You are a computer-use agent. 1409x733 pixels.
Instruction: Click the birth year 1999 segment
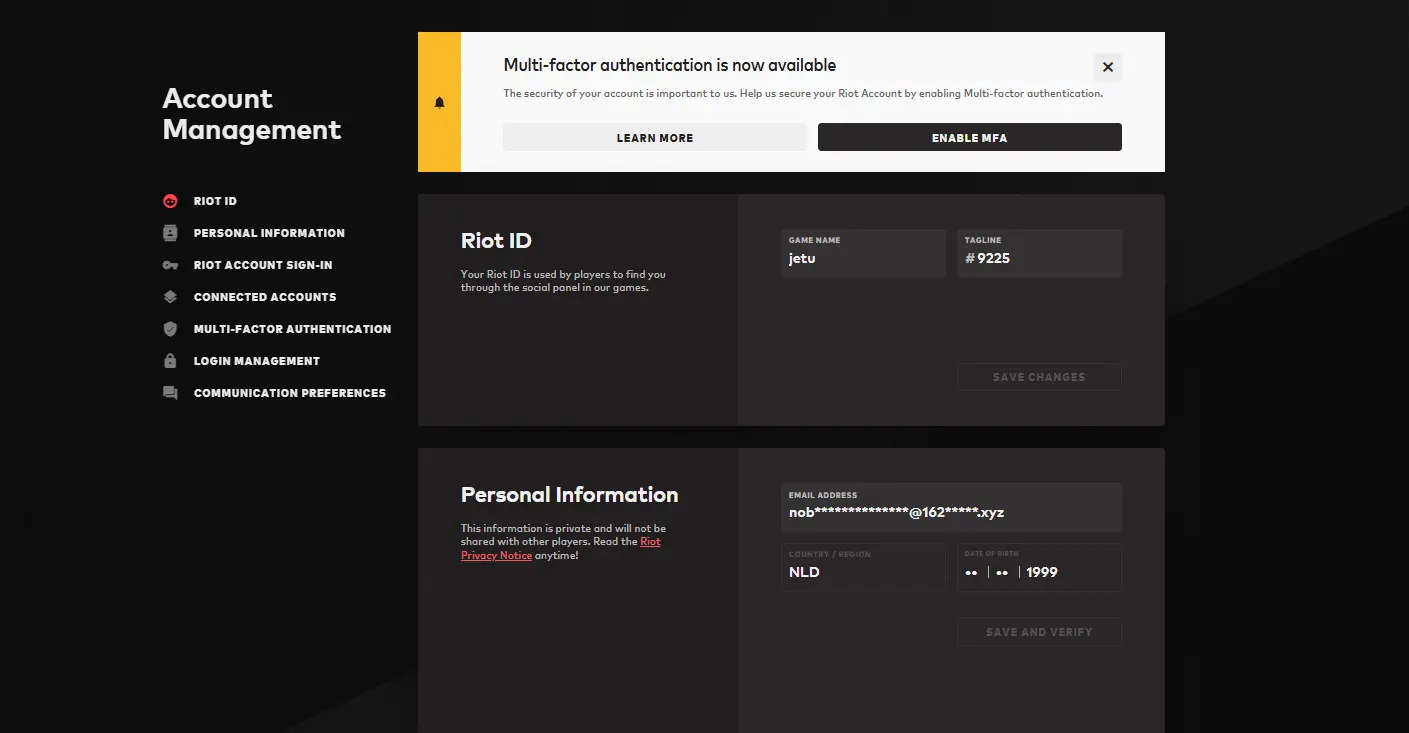(1042, 572)
